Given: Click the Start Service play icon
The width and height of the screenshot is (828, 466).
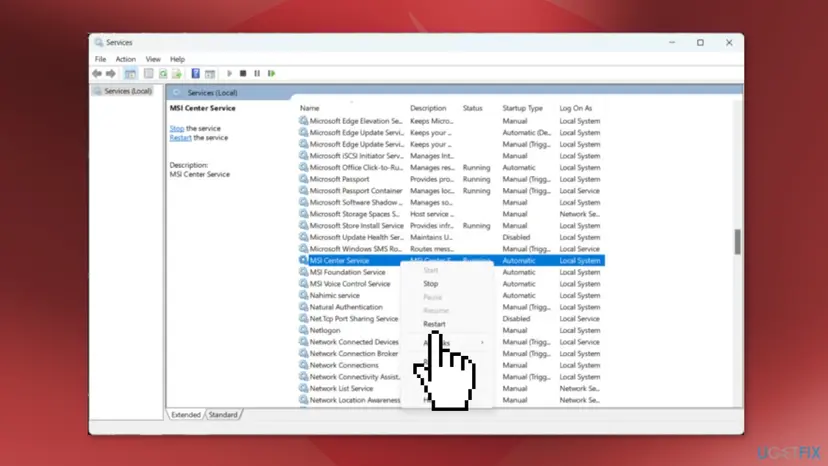Looking at the screenshot, I should coord(229,73).
